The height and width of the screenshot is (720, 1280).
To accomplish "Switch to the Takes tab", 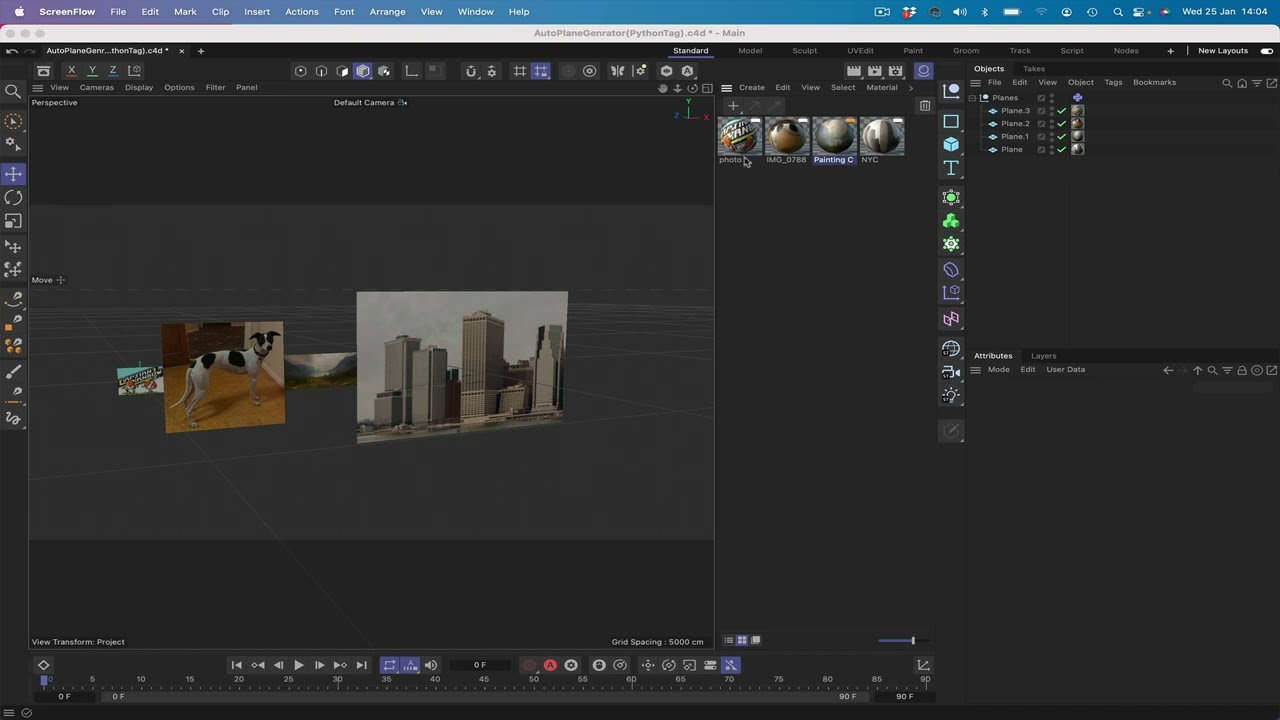I will (x=1033, y=69).
